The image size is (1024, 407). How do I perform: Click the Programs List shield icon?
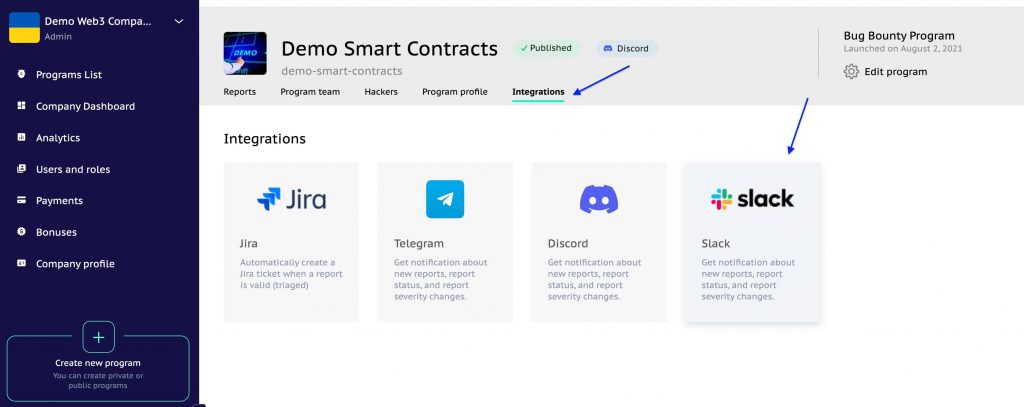point(22,74)
